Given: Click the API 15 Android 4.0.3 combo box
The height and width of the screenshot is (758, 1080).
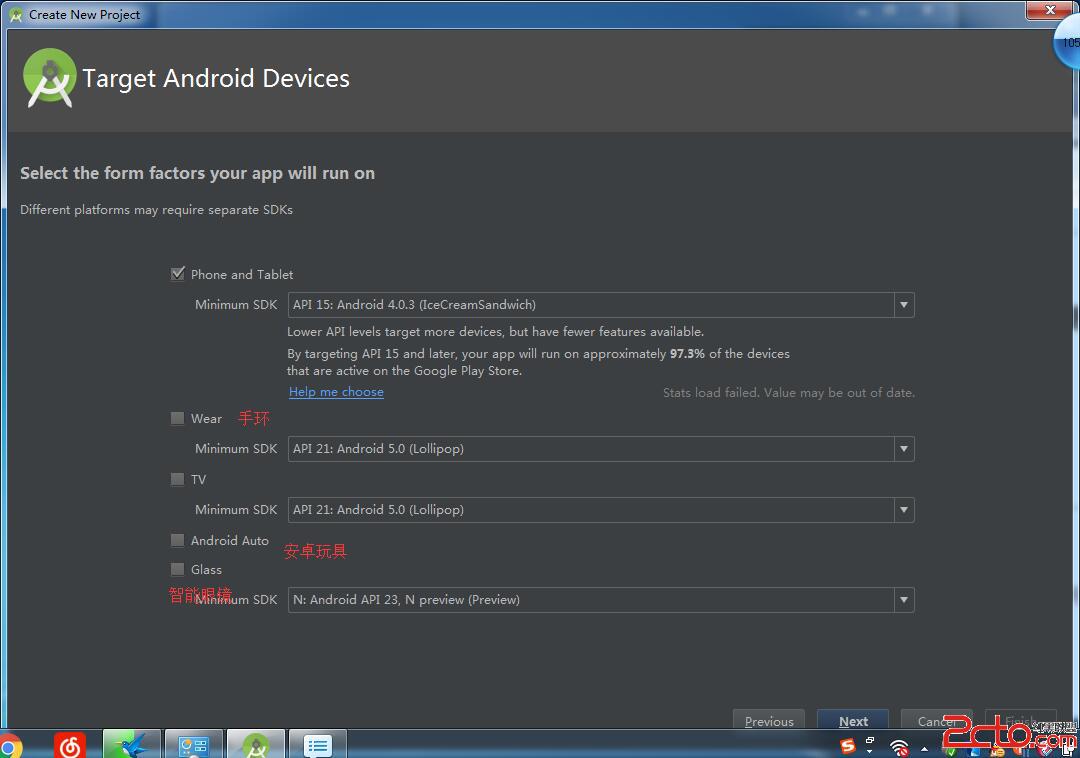Looking at the screenshot, I should pyautogui.click(x=601, y=305).
